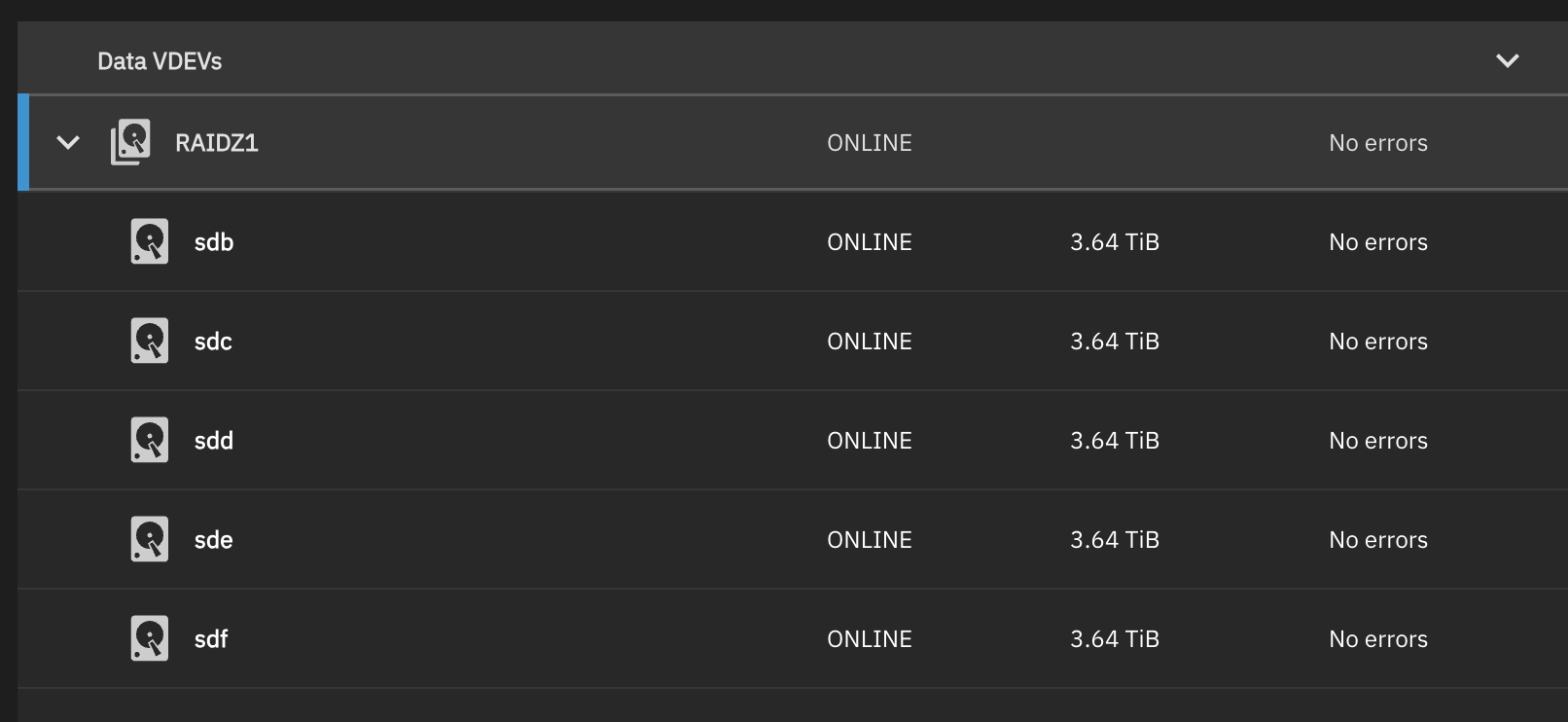Click the sdc disk icon
The width and height of the screenshot is (1568, 722).
(150, 341)
